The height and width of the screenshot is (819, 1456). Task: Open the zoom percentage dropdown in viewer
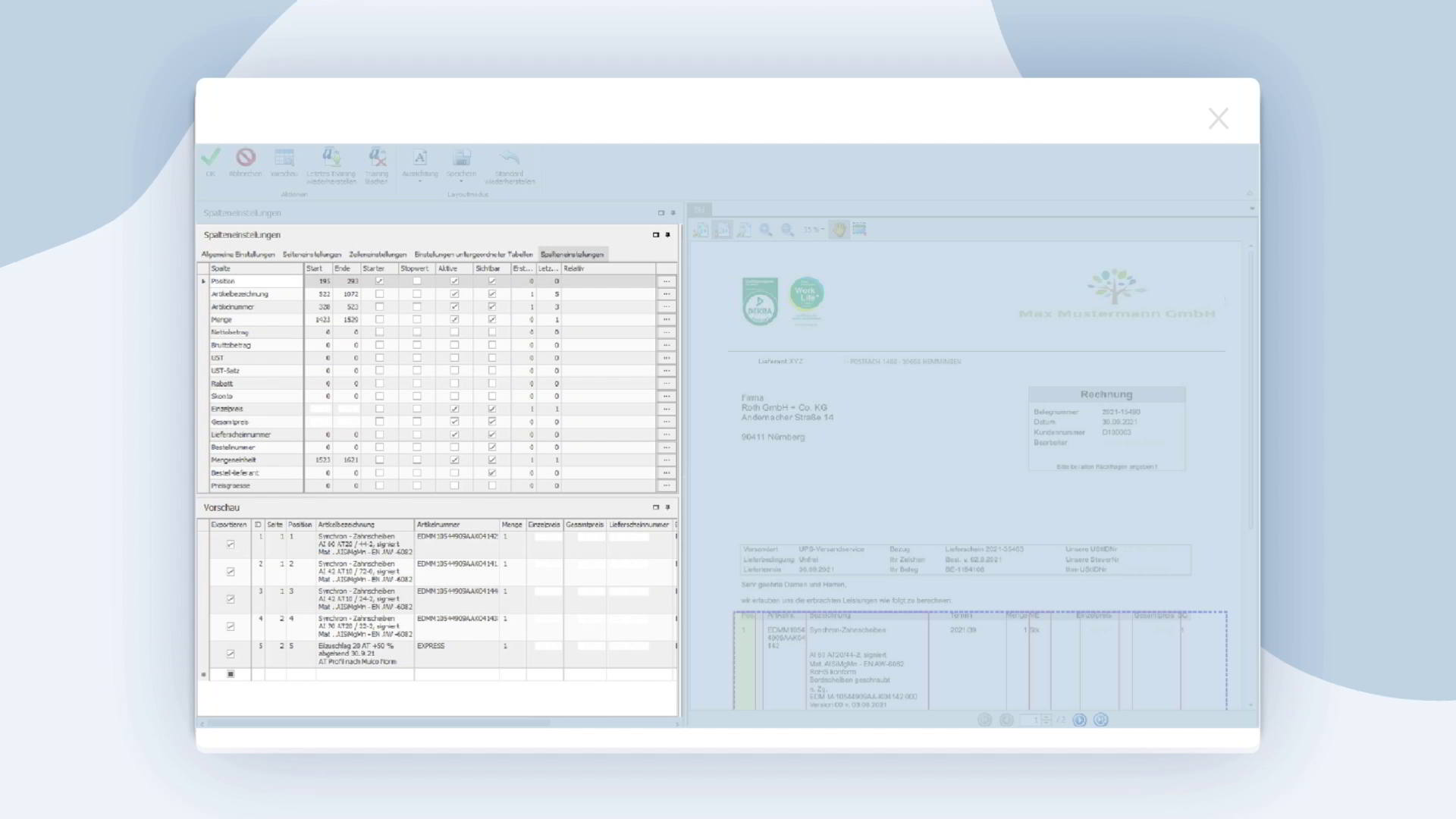coord(814,230)
